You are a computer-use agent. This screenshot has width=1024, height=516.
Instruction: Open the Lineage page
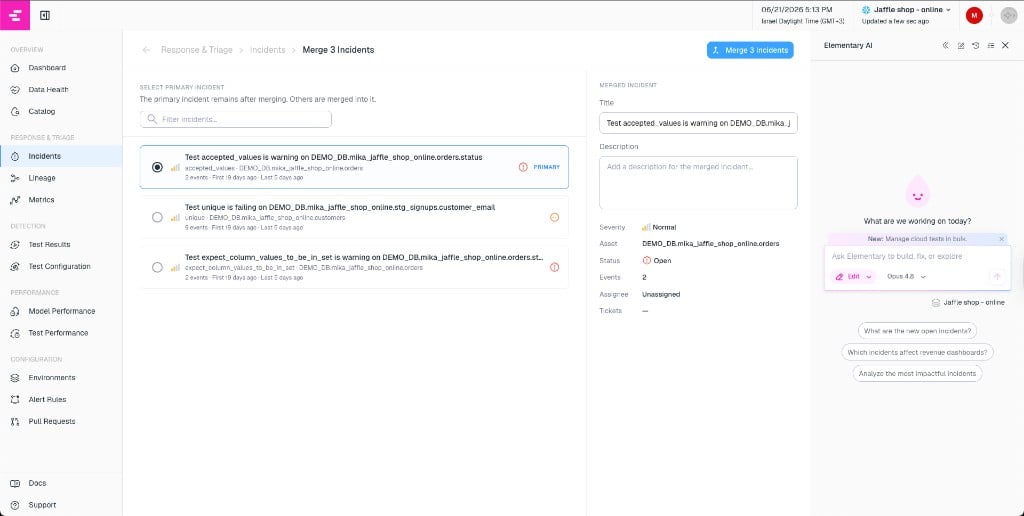(42, 178)
